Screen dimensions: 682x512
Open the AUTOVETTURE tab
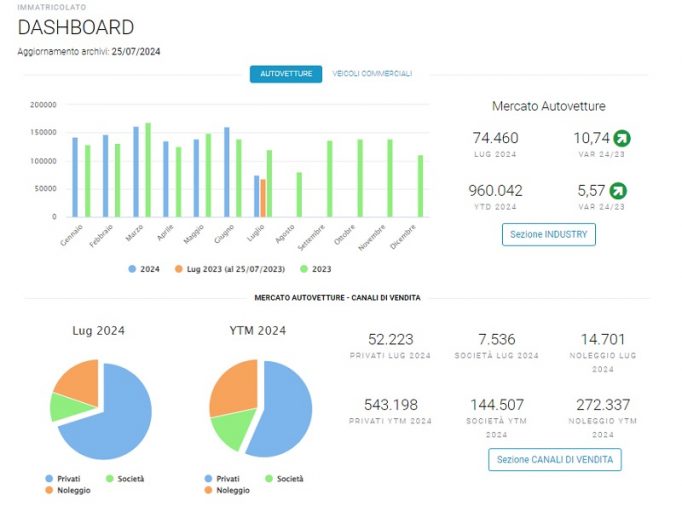[286, 74]
